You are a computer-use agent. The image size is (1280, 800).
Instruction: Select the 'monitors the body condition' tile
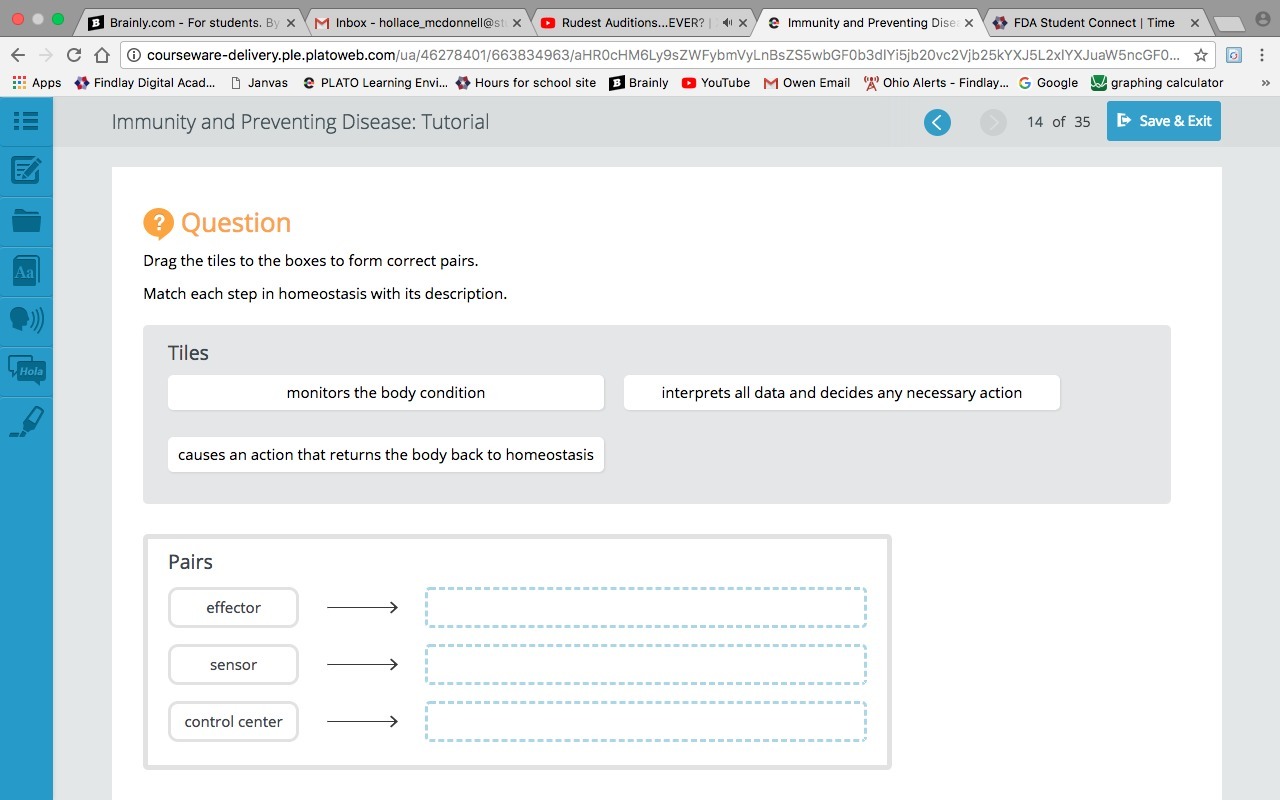point(386,393)
